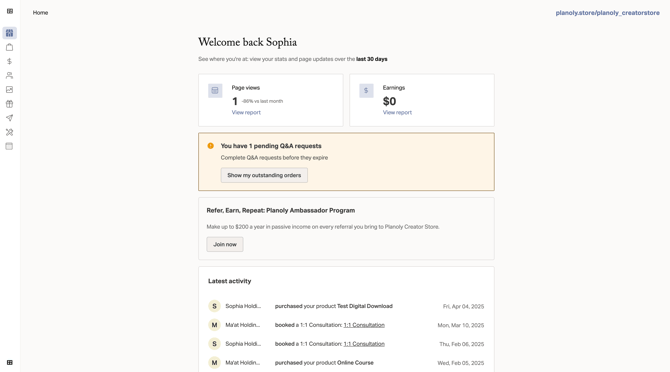Open the customers person icon in sidebar
Viewport: 670px width, 372px height.
[9, 75]
